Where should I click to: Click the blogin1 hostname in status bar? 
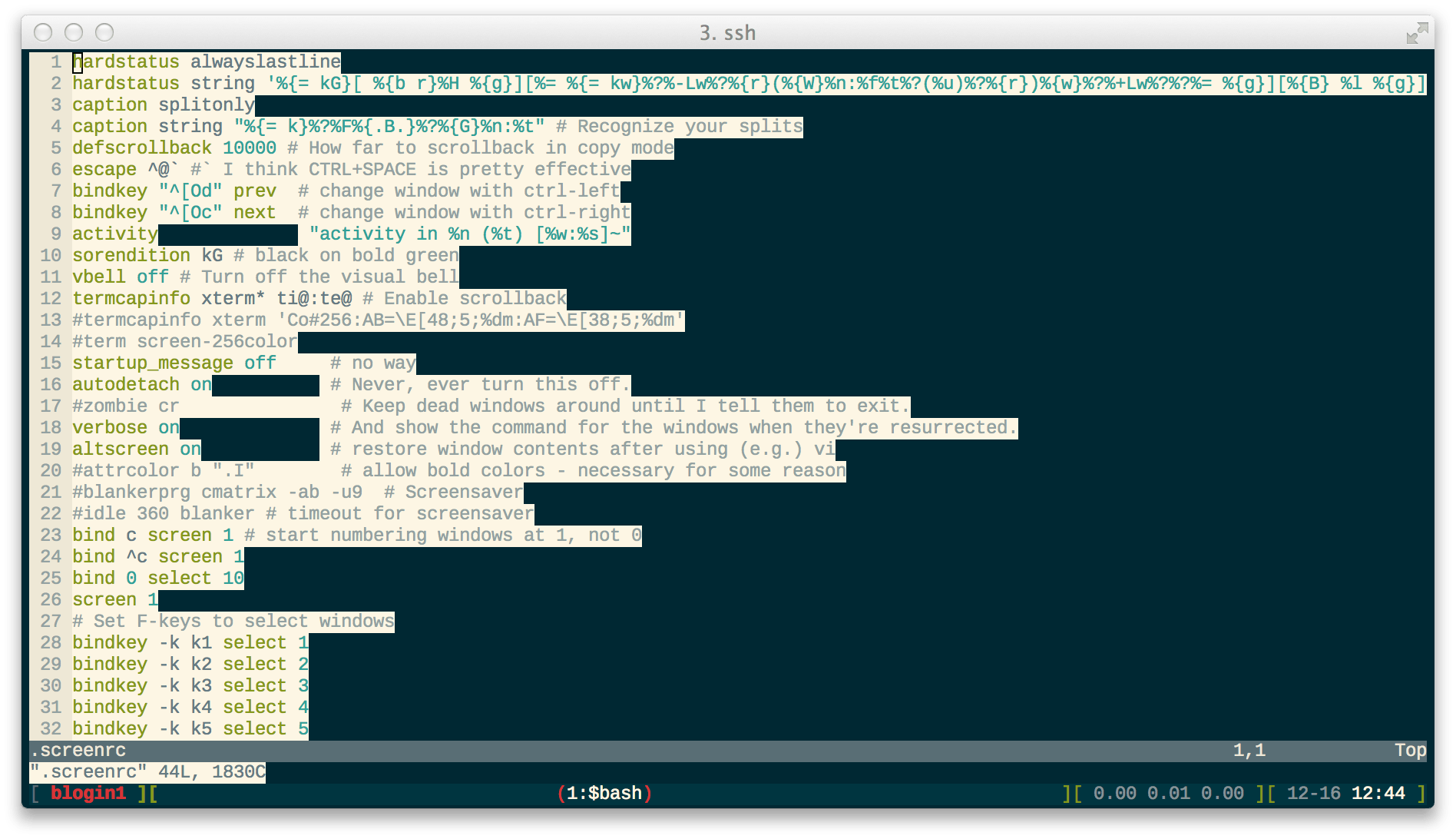[x=88, y=793]
